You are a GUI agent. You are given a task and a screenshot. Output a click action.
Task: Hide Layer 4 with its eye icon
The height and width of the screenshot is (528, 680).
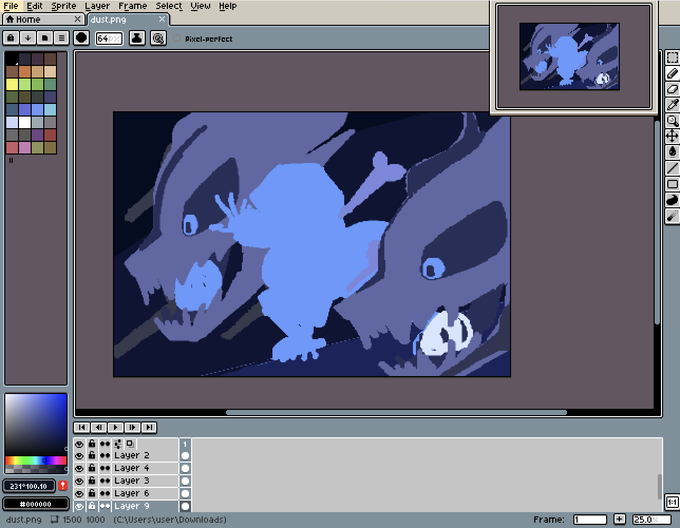pos(79,468)
